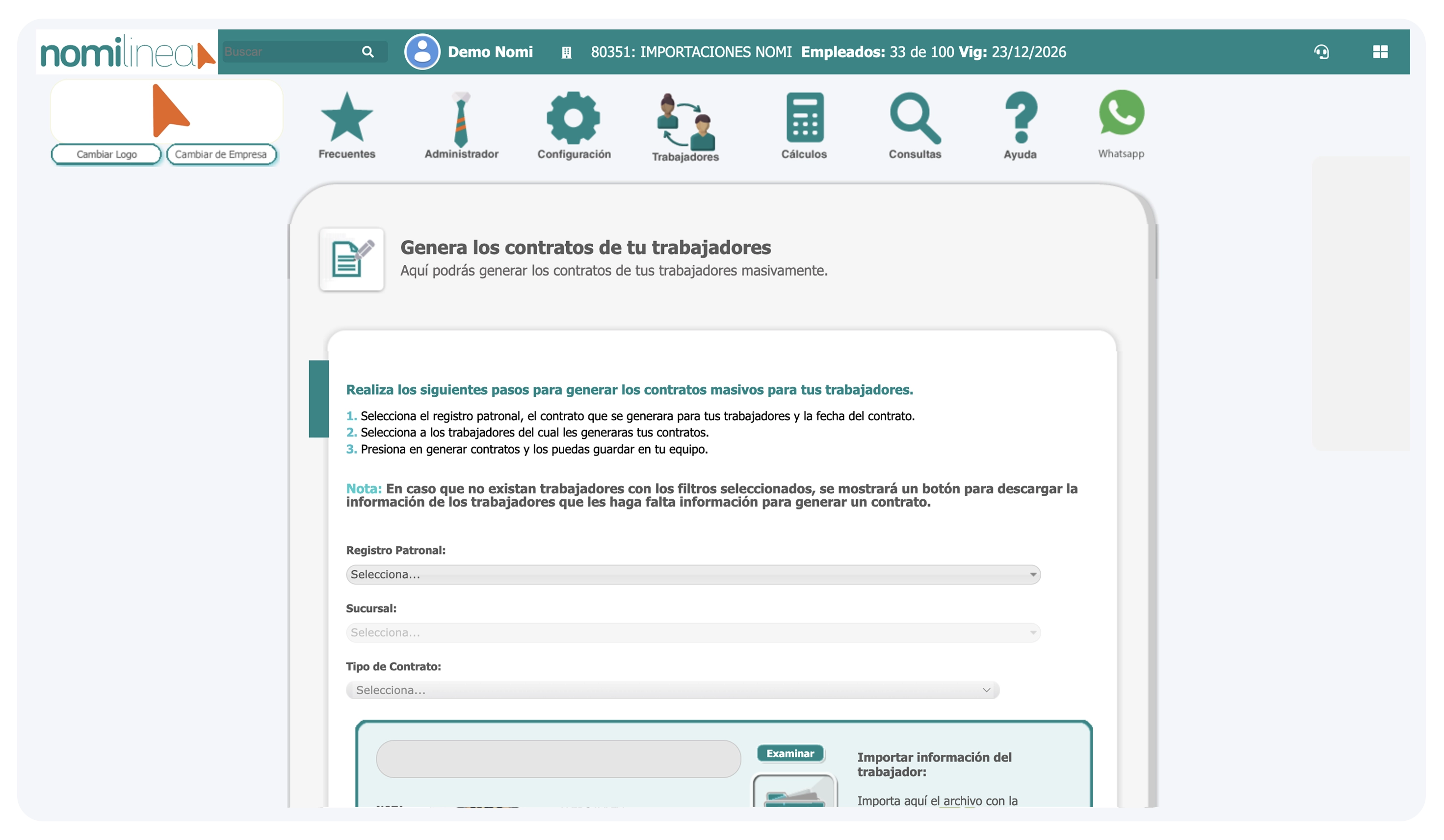Open the headset support icon
1444x840 pixels.
click(1321, 51)
